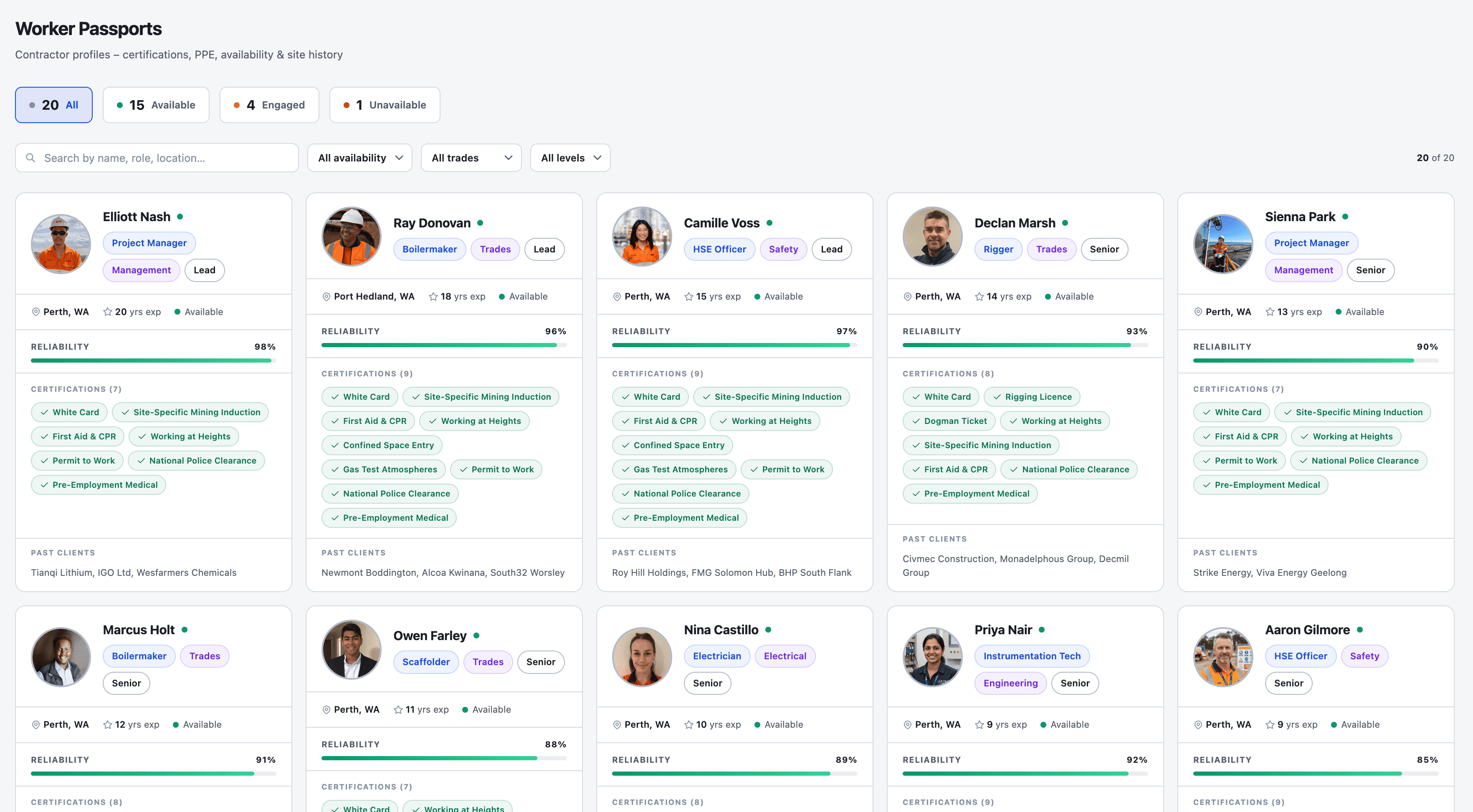
Task: Toggle the 1 Unavailable filter
Action: pos(384,105)
